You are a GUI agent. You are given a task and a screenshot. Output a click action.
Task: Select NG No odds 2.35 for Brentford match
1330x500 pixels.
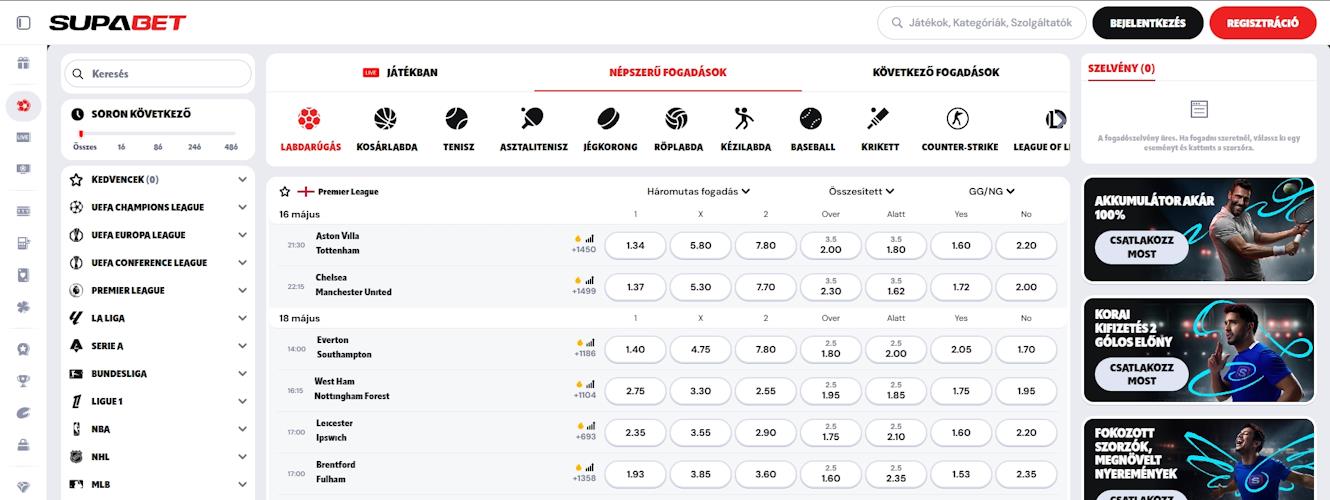pyautogui.click(x=1026, y=474)
